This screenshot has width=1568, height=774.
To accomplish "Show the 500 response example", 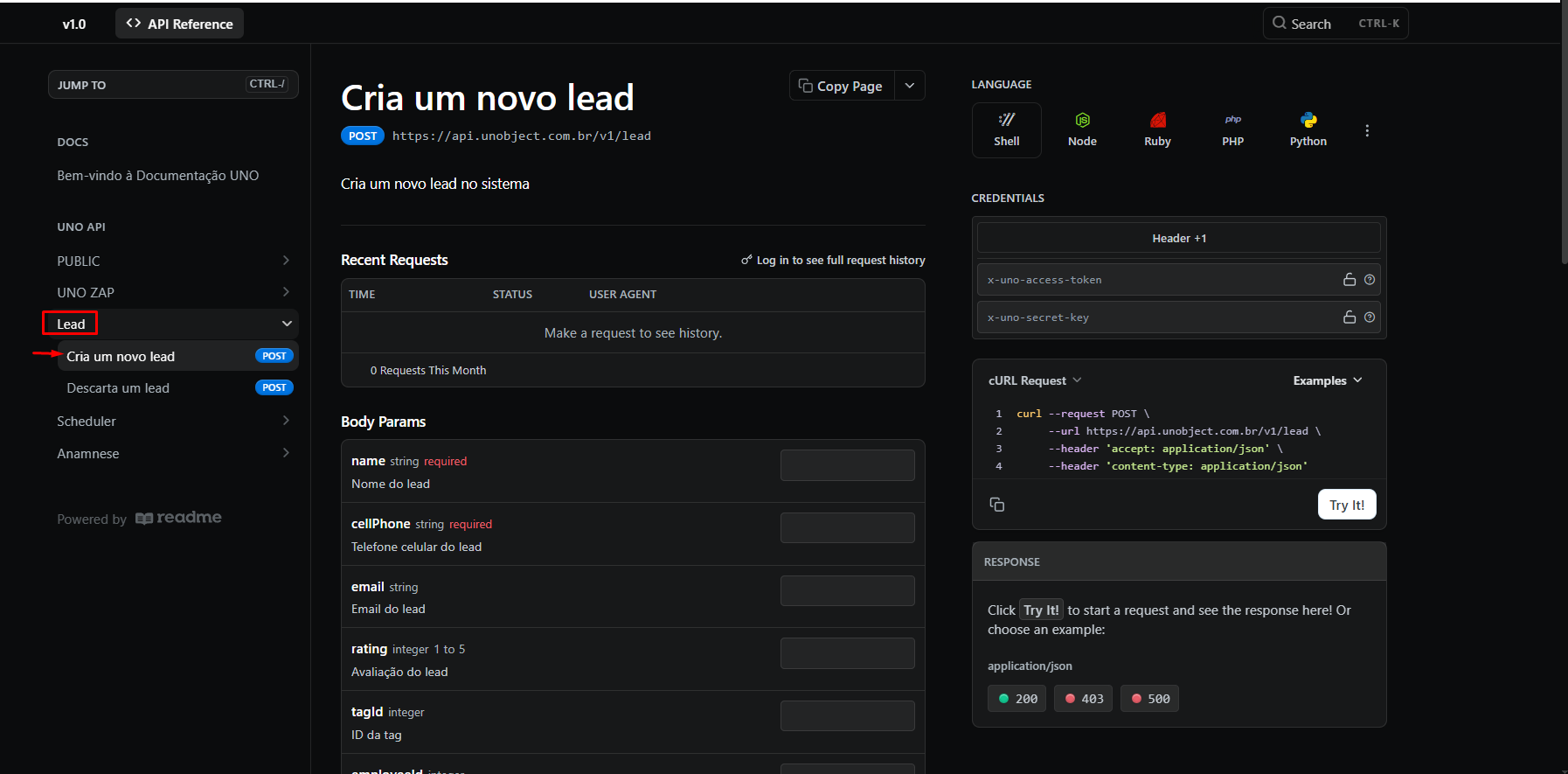I will coord(1150,699).
